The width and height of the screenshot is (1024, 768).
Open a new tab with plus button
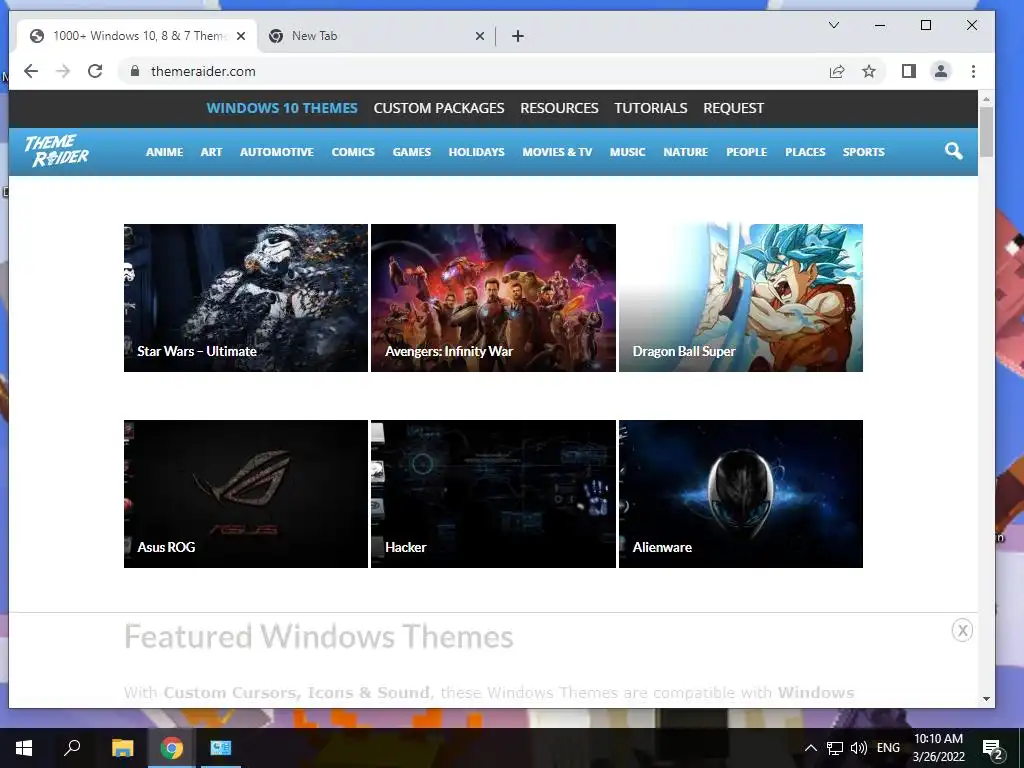(x=518, y=36)
